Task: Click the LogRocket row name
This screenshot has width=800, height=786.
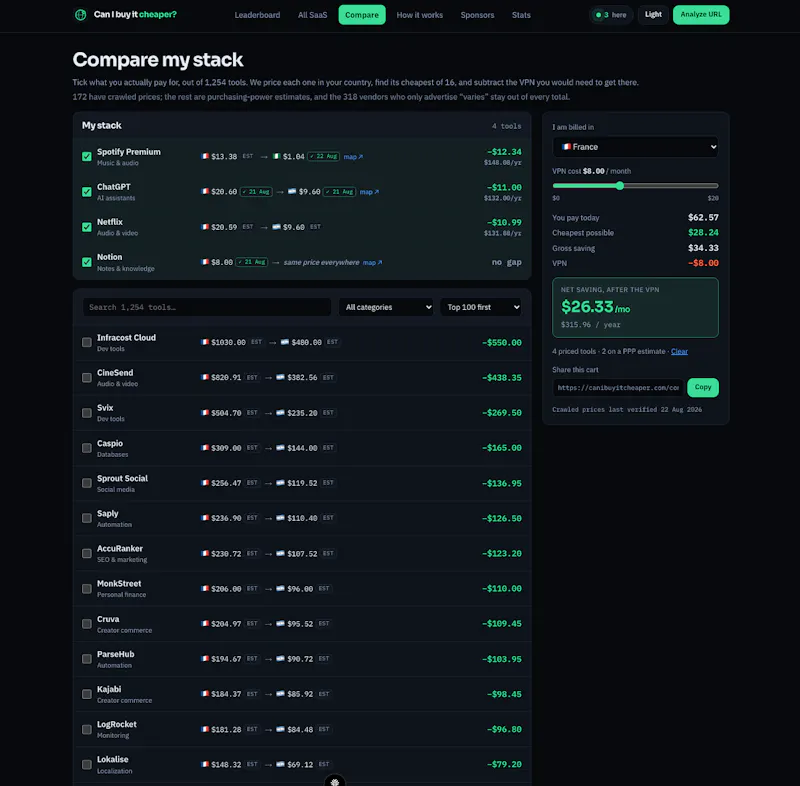Action: coord(117,724)
